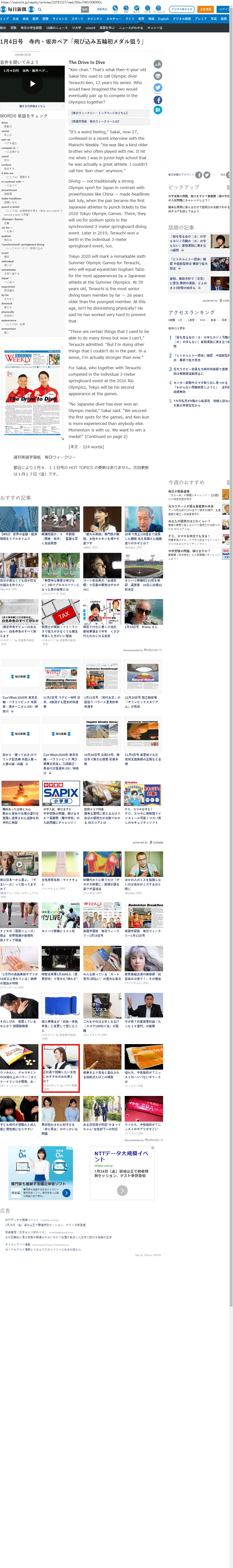Click the Mainichi Shimbun logo in the header
Image resolution: width=233 pixels, height=1568 pixels.
point(17,9)
